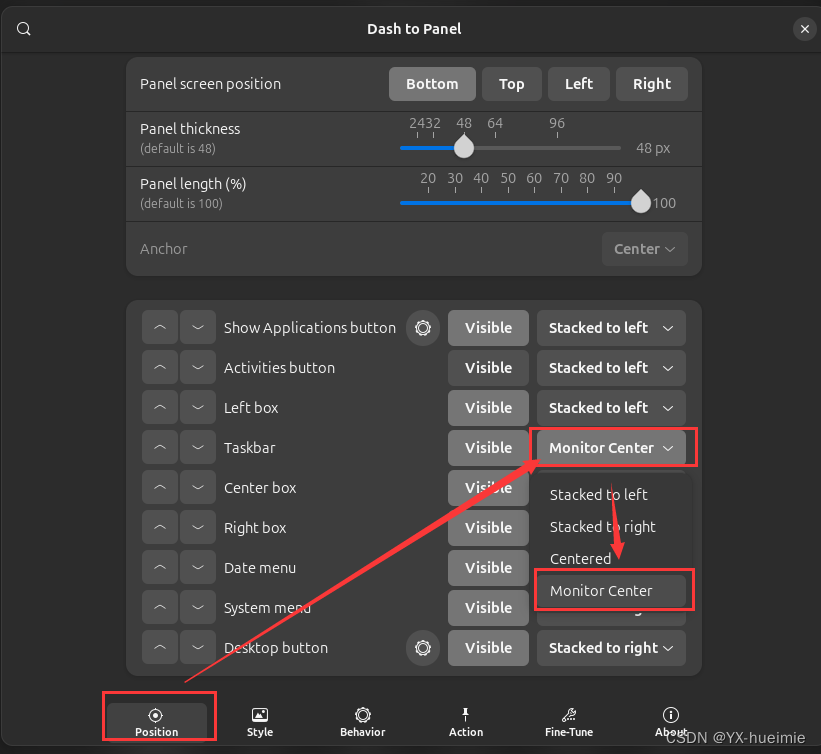Open Desktop button Stacked to right dropdown
This screenshot has width=821, height=754.
pos(611,648)
